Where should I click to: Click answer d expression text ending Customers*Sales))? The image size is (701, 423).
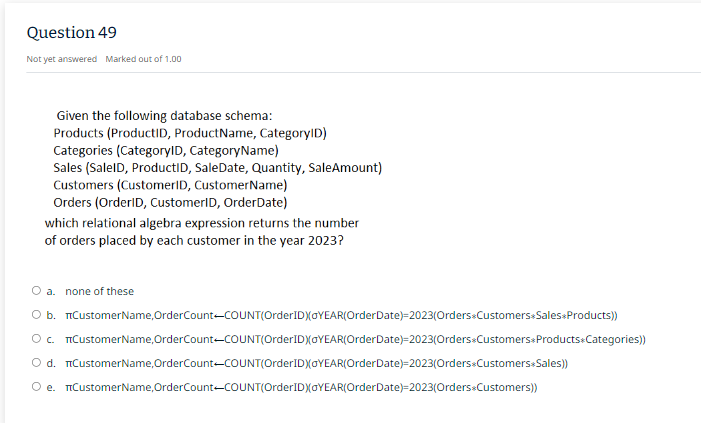click(x=317, y=363)
